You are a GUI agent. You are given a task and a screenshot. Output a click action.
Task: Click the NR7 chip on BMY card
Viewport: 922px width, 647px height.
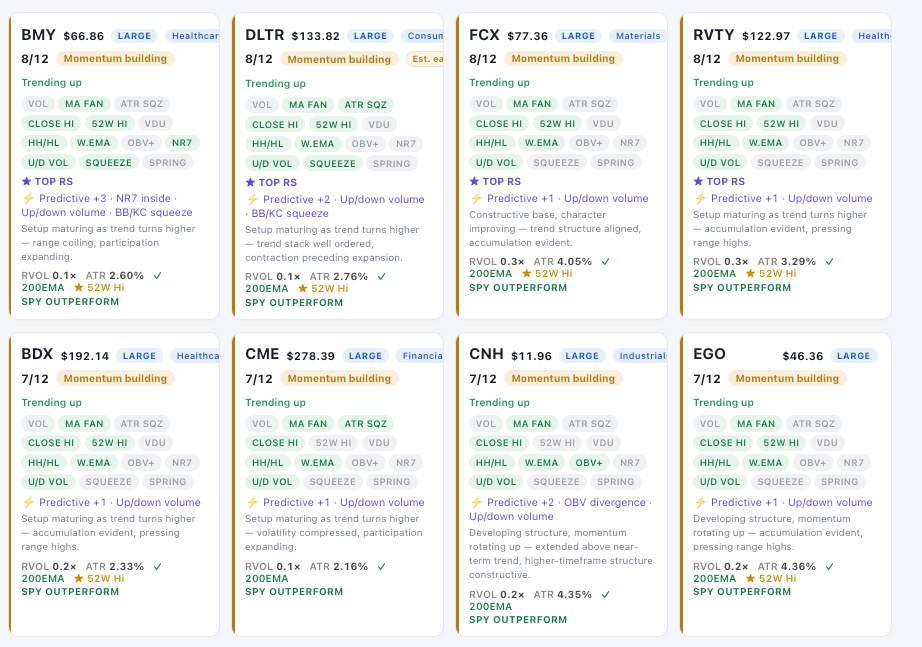coord(182,143)
